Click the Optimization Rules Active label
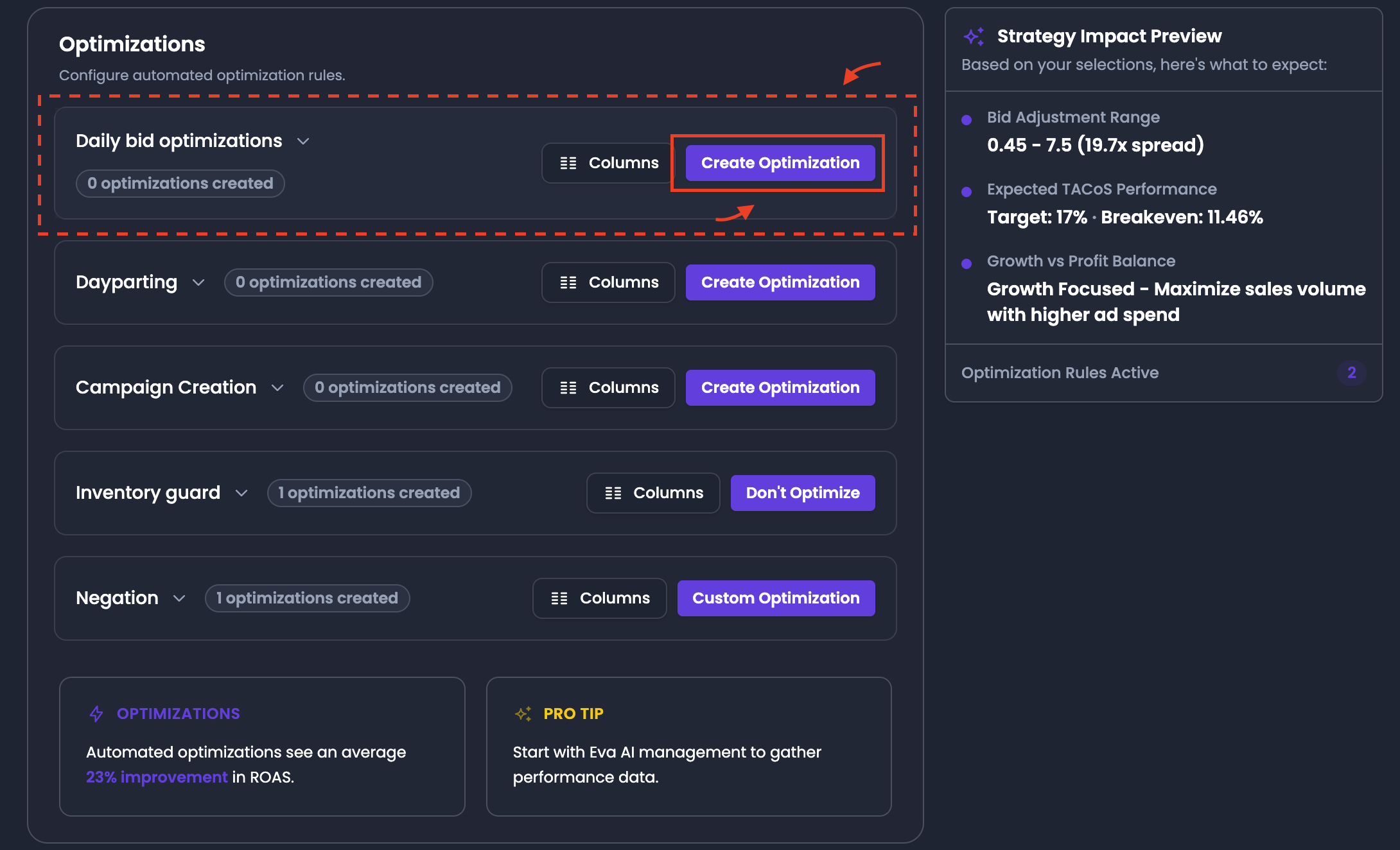The height and width of the screenshot is (850, 1400). click(x=1060, y=373)
